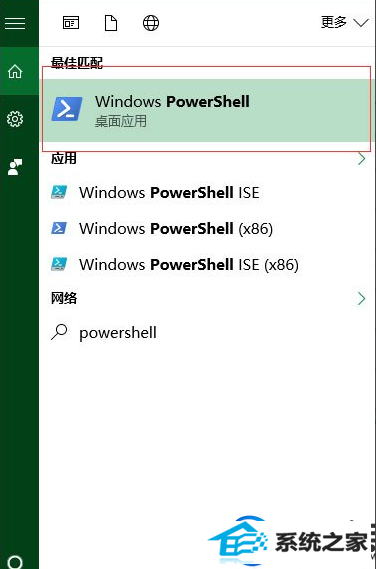Select the Home icon in the sidebar
Screen dimensions: 376x569
pyautogui.click(x=15, y=71)
